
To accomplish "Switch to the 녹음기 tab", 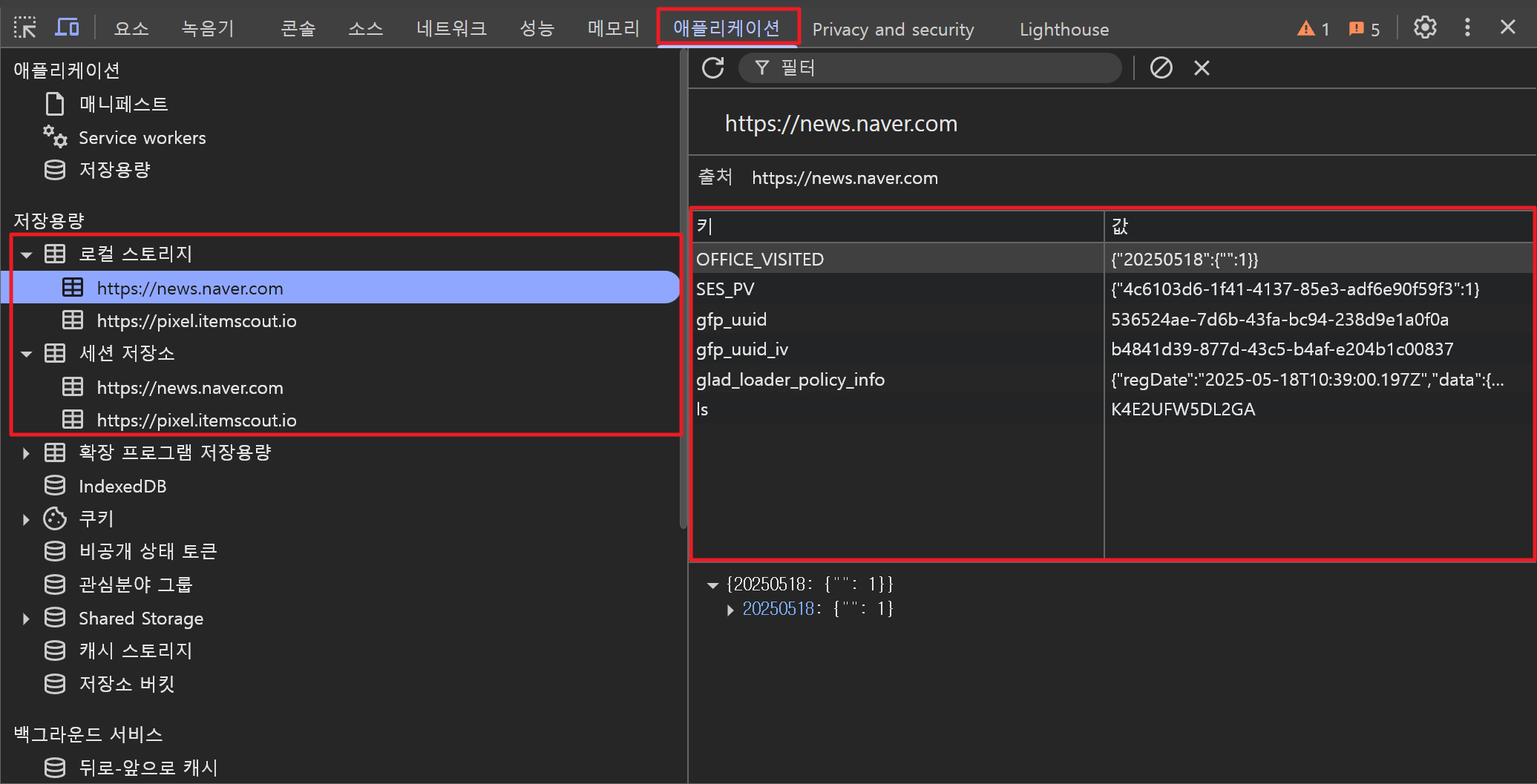I will pyautogui.click(x=208, y=29).
